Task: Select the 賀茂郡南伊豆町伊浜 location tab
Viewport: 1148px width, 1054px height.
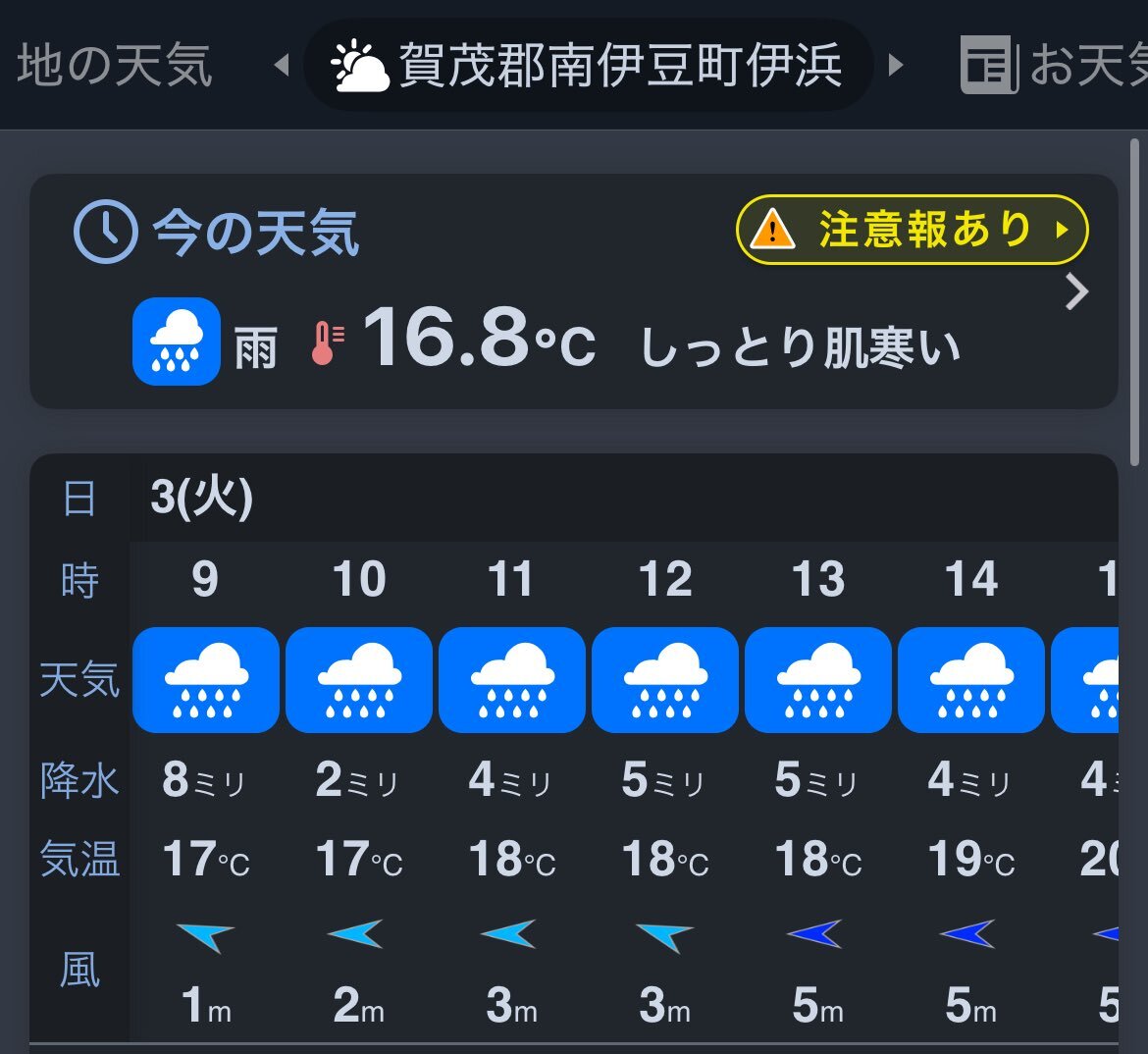Action: [x=588, y=65]
